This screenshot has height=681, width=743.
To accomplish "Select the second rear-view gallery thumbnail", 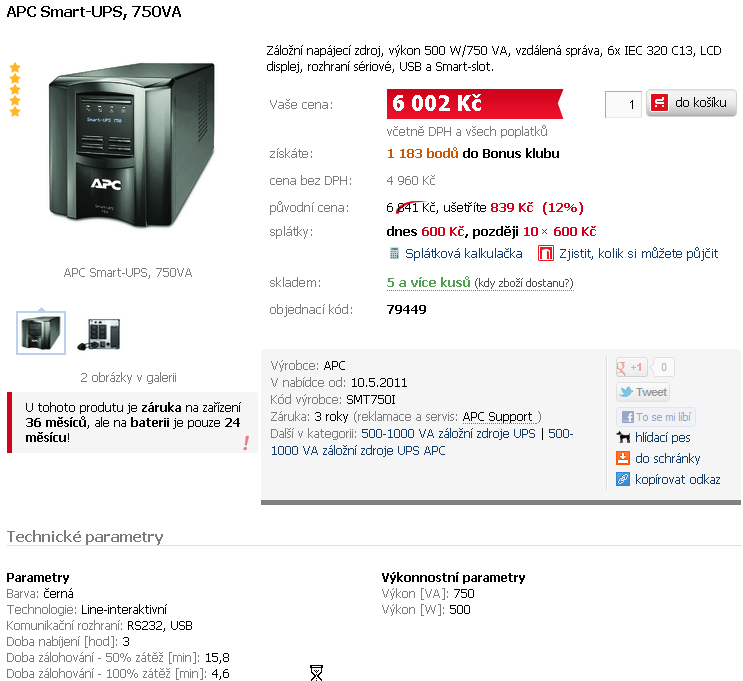I will [100, 334].
